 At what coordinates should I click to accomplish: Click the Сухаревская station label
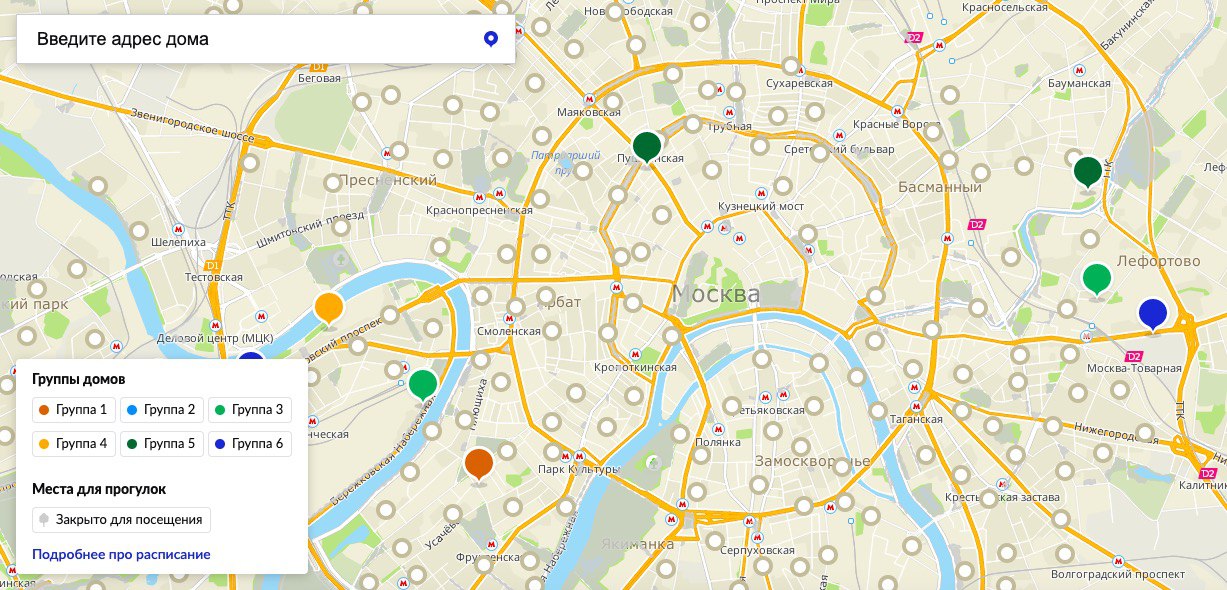tap(799, 83)
